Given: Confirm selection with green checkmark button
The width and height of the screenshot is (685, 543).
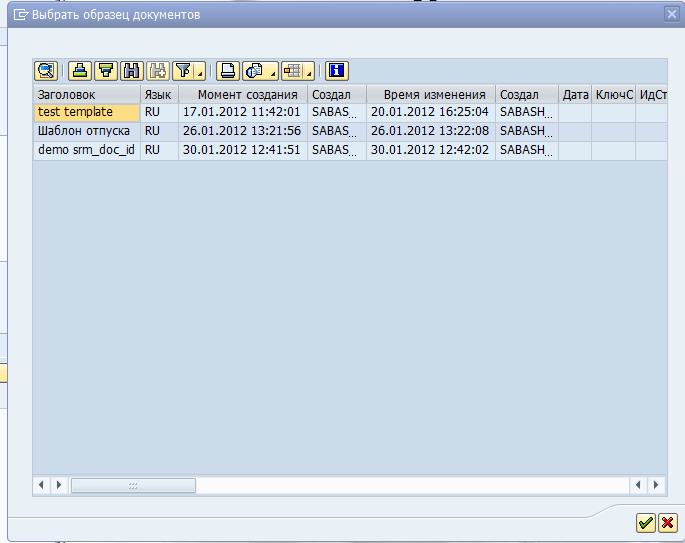Looking at the screenshot, I should point(646,522).
